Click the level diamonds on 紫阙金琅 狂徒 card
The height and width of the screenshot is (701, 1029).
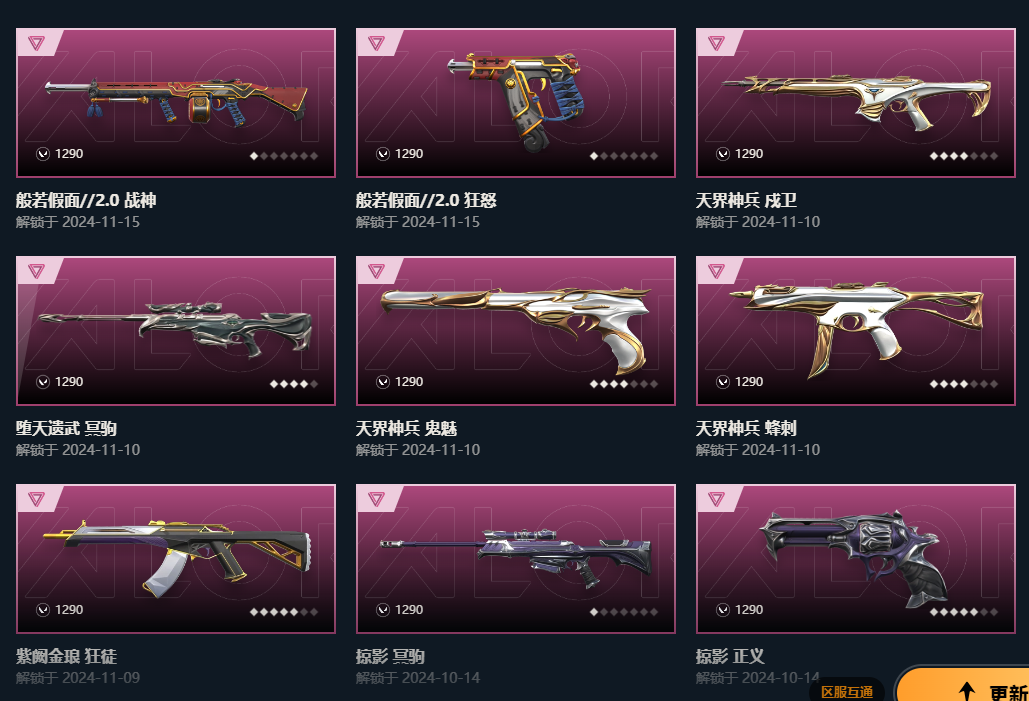[x=284, y=612]
